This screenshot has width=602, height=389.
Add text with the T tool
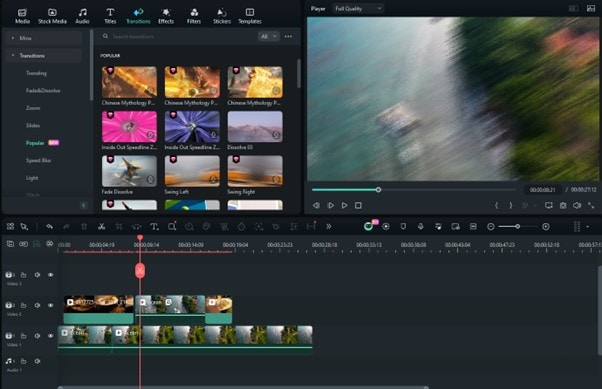point(154,227)
